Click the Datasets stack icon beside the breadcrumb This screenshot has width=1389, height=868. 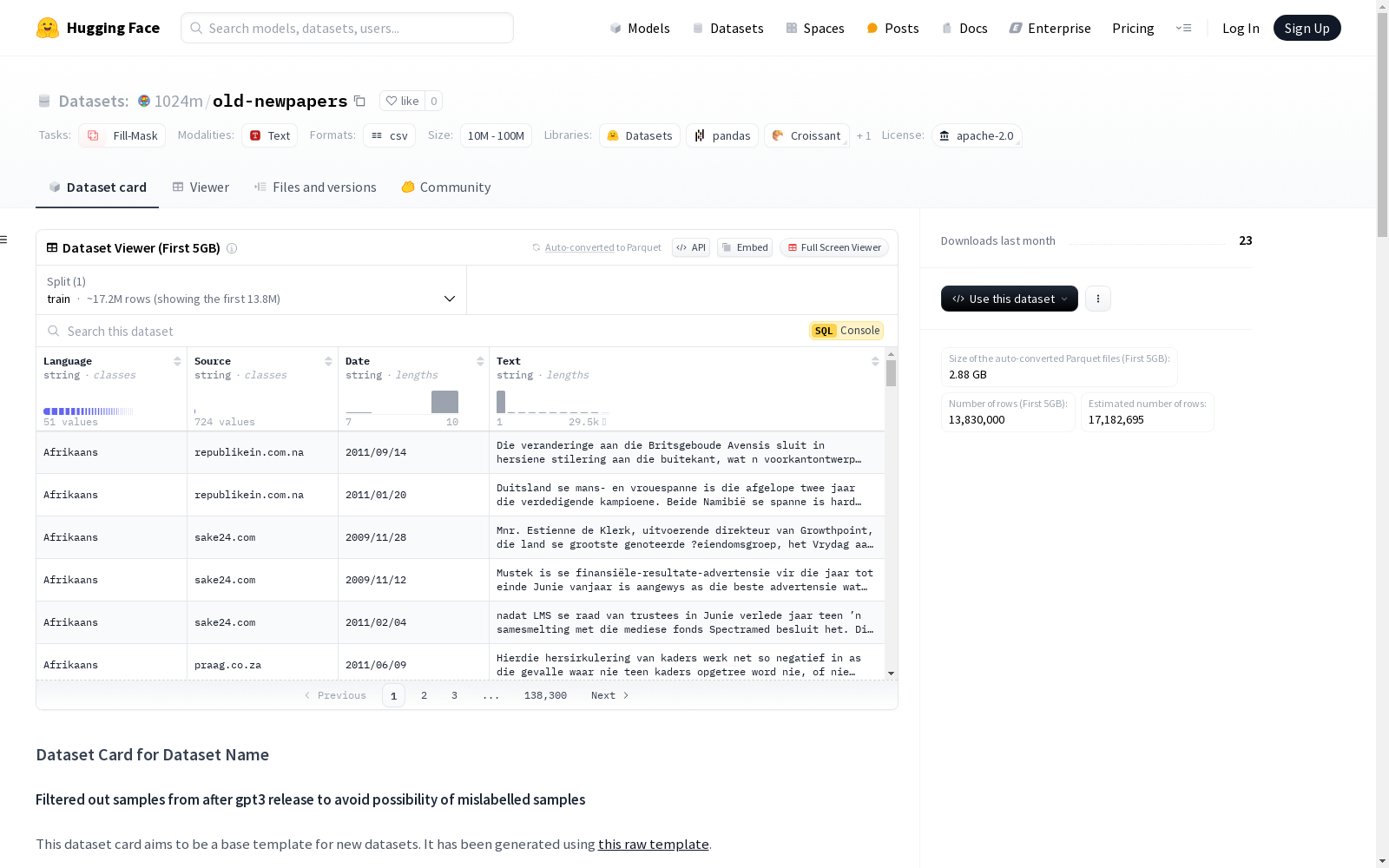coord(44,101)
